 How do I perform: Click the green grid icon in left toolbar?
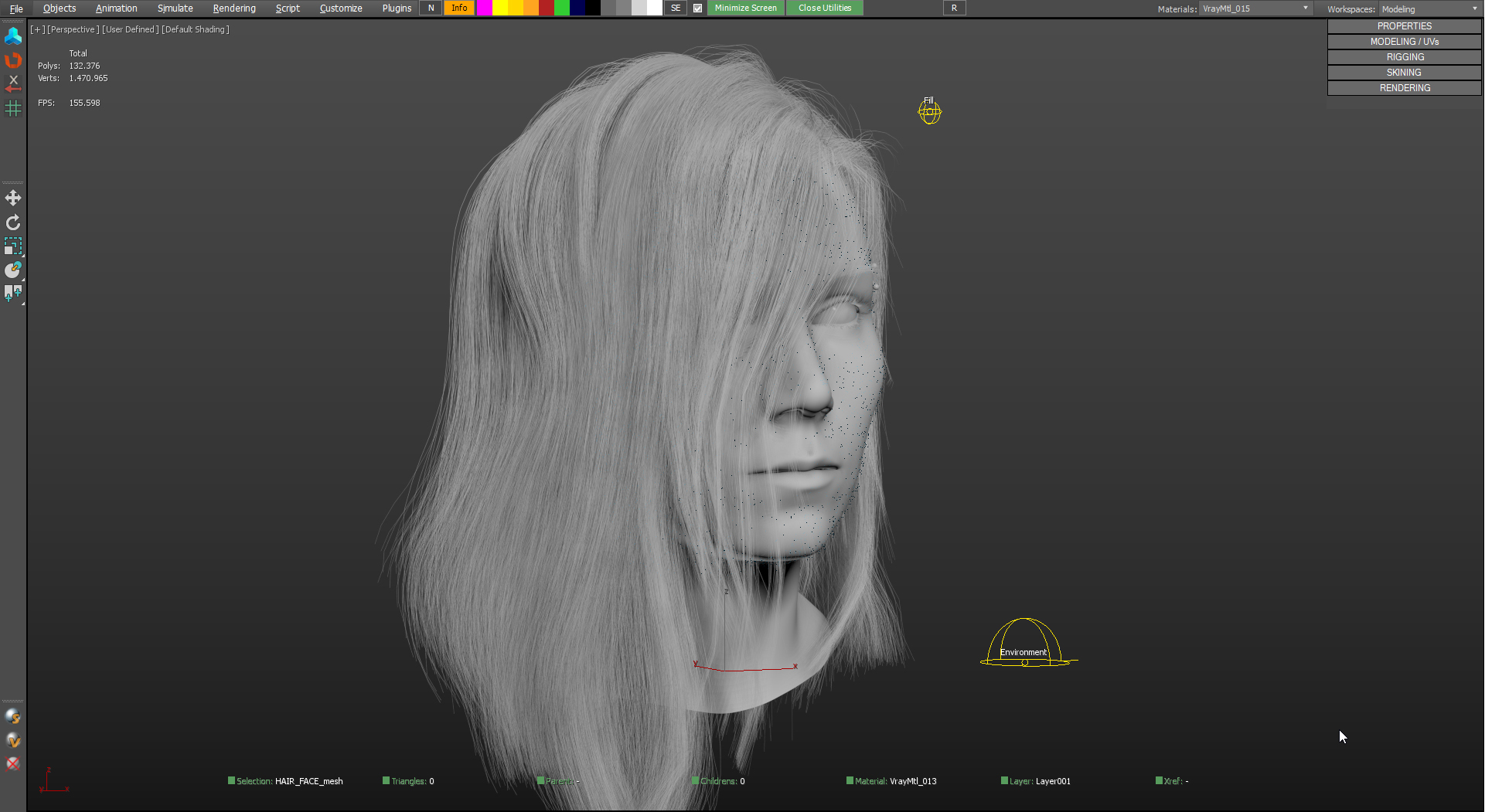[13, 109]
